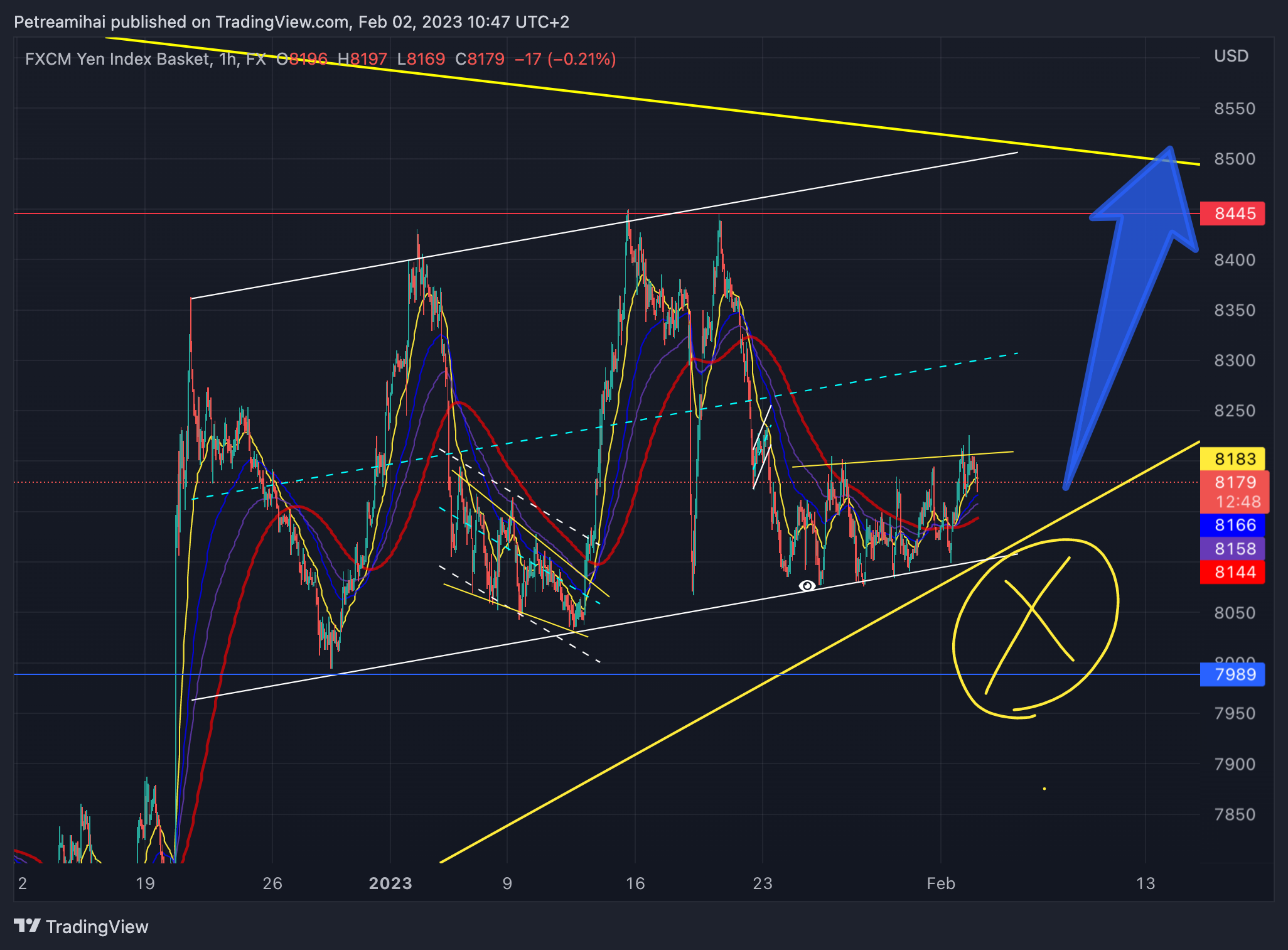Click the 2023 date axis label
Viewport: 1288px width, 950px height.
[x=390, y=883]
